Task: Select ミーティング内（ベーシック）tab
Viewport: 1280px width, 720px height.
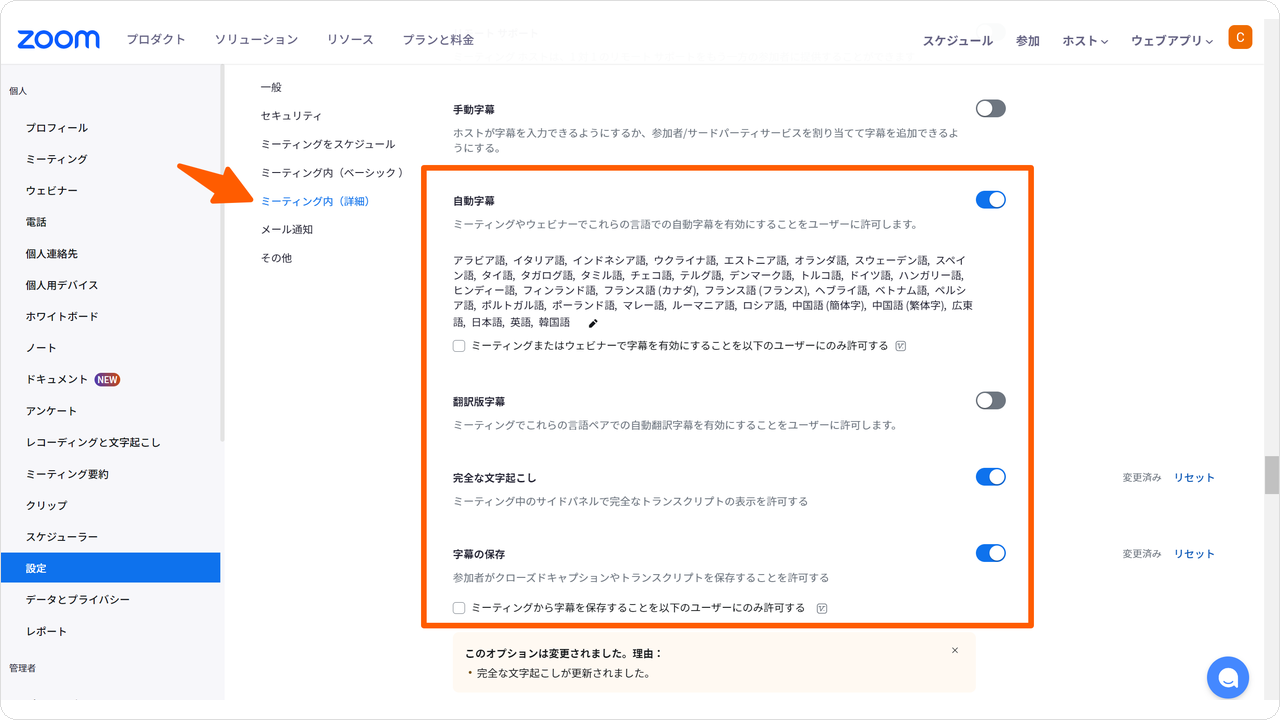Action: point(334,173)
